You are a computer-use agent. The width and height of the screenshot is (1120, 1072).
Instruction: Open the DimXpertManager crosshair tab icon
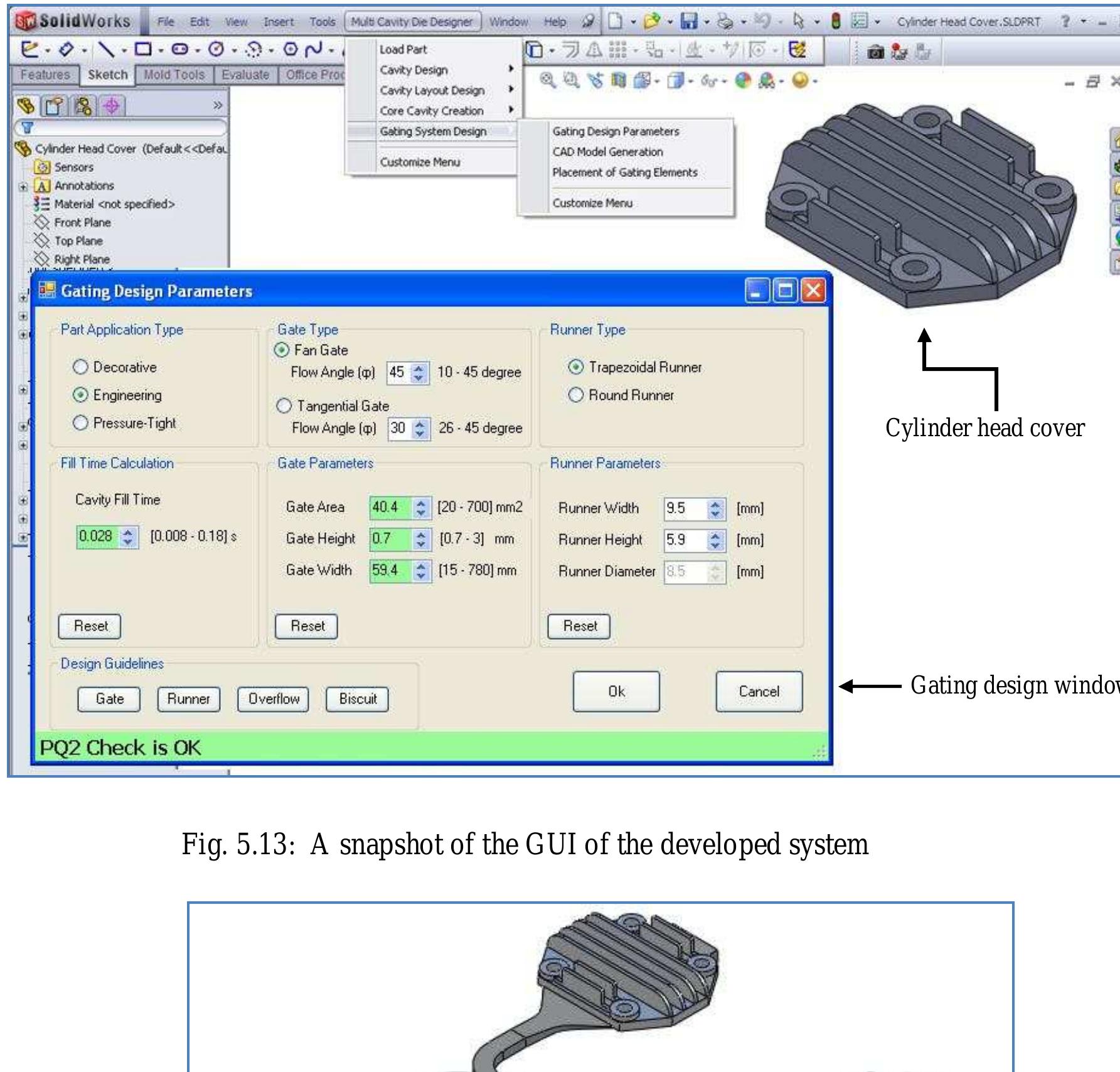tap(112, 106)
